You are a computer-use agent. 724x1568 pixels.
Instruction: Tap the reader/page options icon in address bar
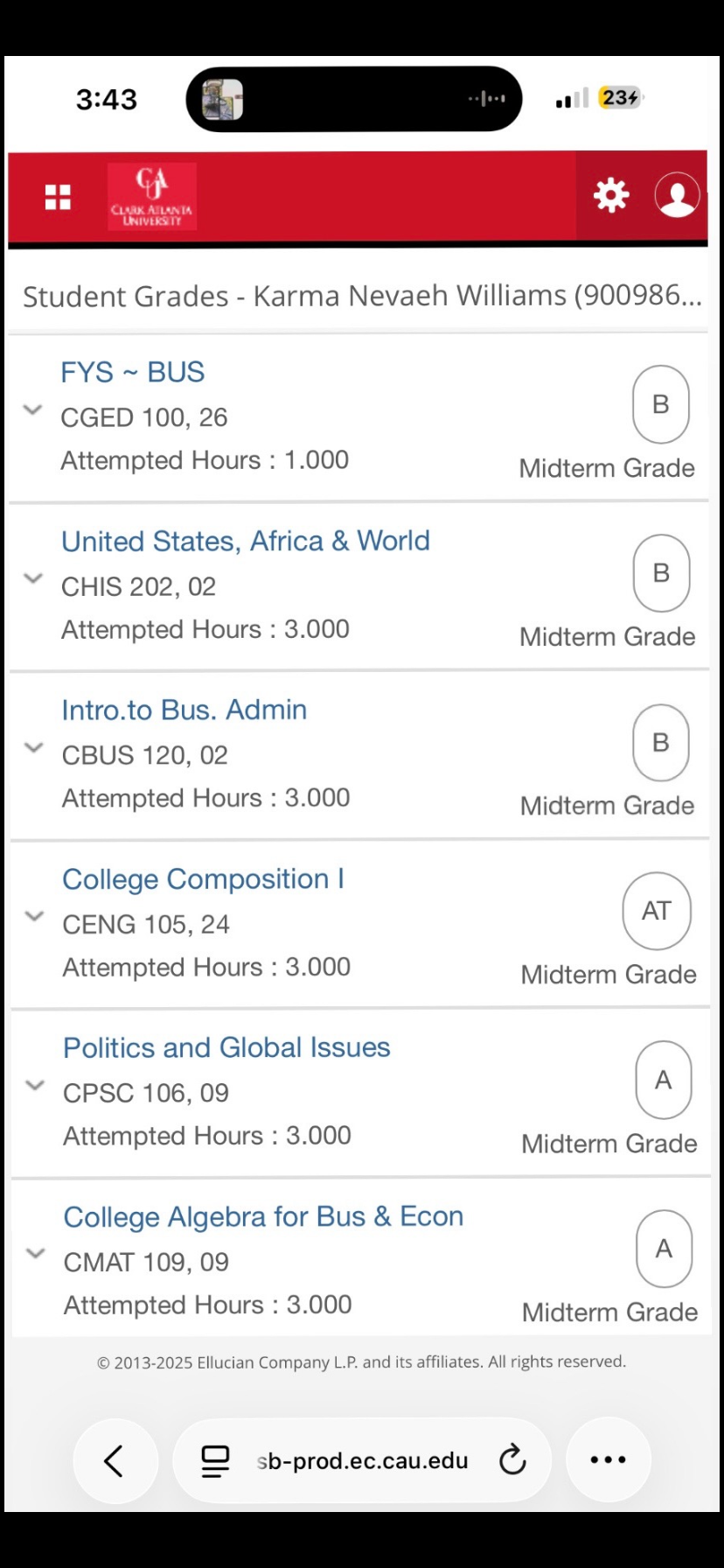point(215,1460)
